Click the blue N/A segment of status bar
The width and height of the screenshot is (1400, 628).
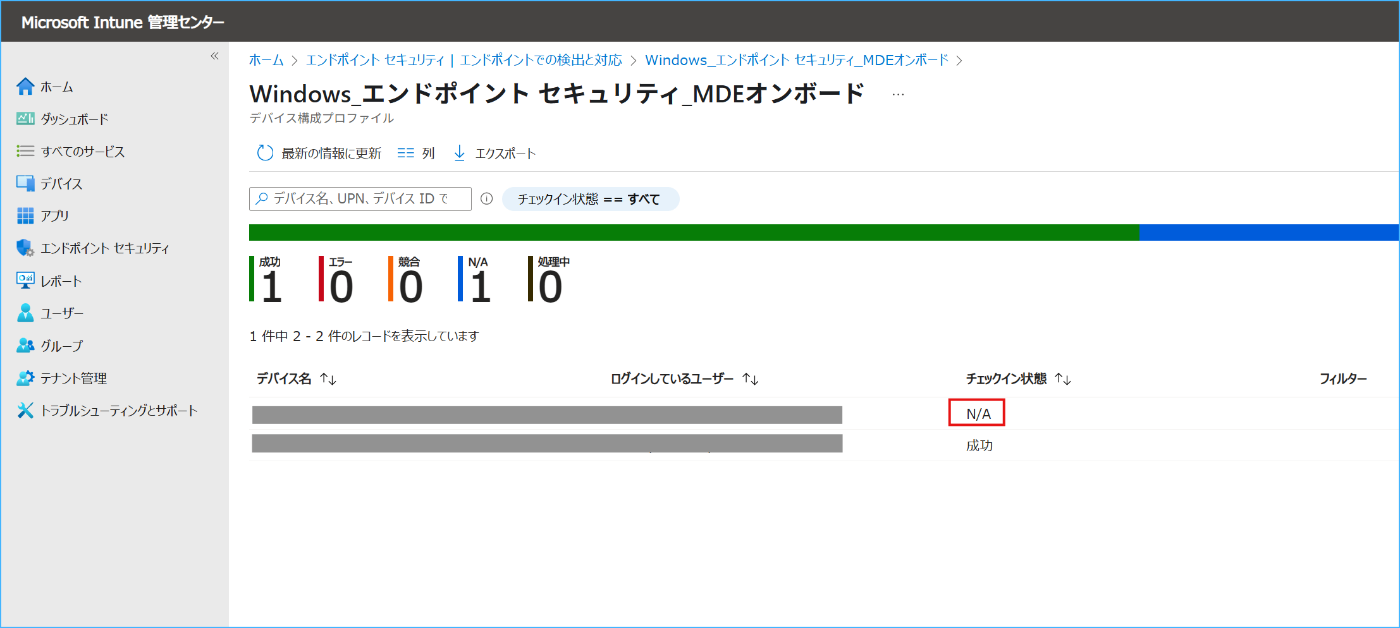pos(1269,232)
